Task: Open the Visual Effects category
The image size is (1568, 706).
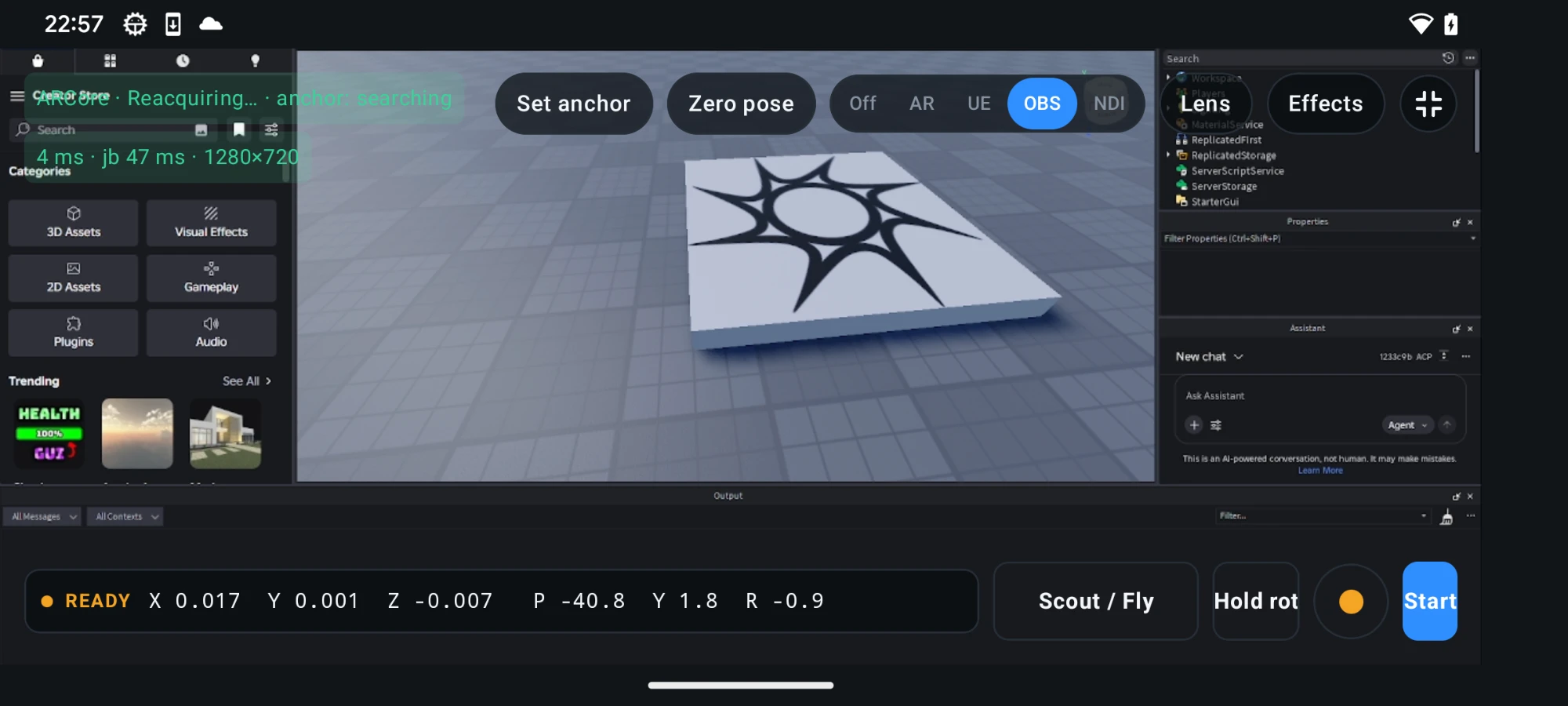Action: tap(211, 223)
